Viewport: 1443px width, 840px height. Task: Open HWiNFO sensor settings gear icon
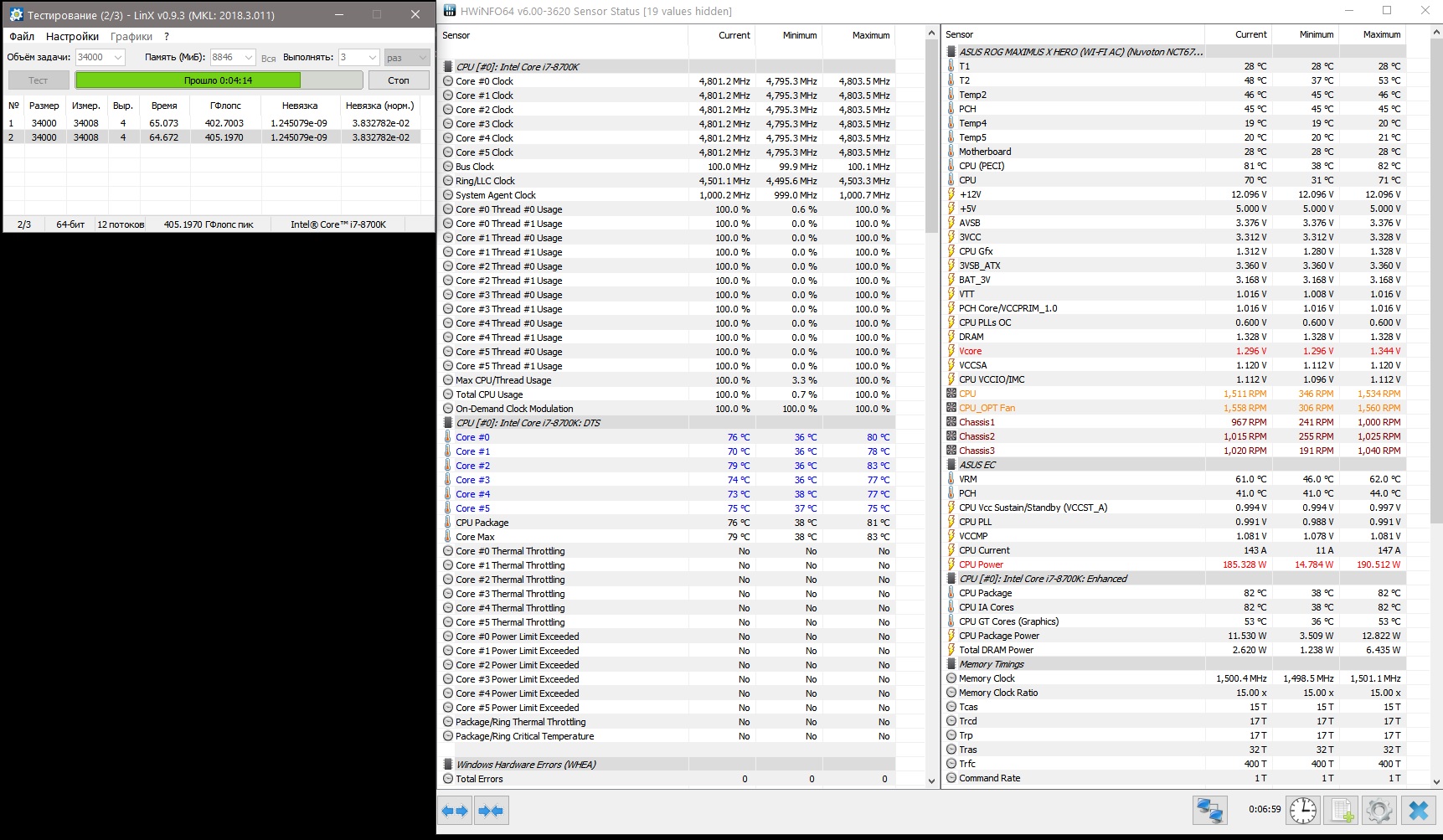1379,810
